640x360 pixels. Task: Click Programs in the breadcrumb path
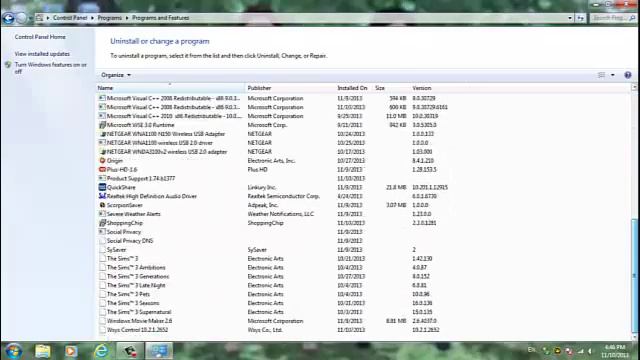point(109,18)
